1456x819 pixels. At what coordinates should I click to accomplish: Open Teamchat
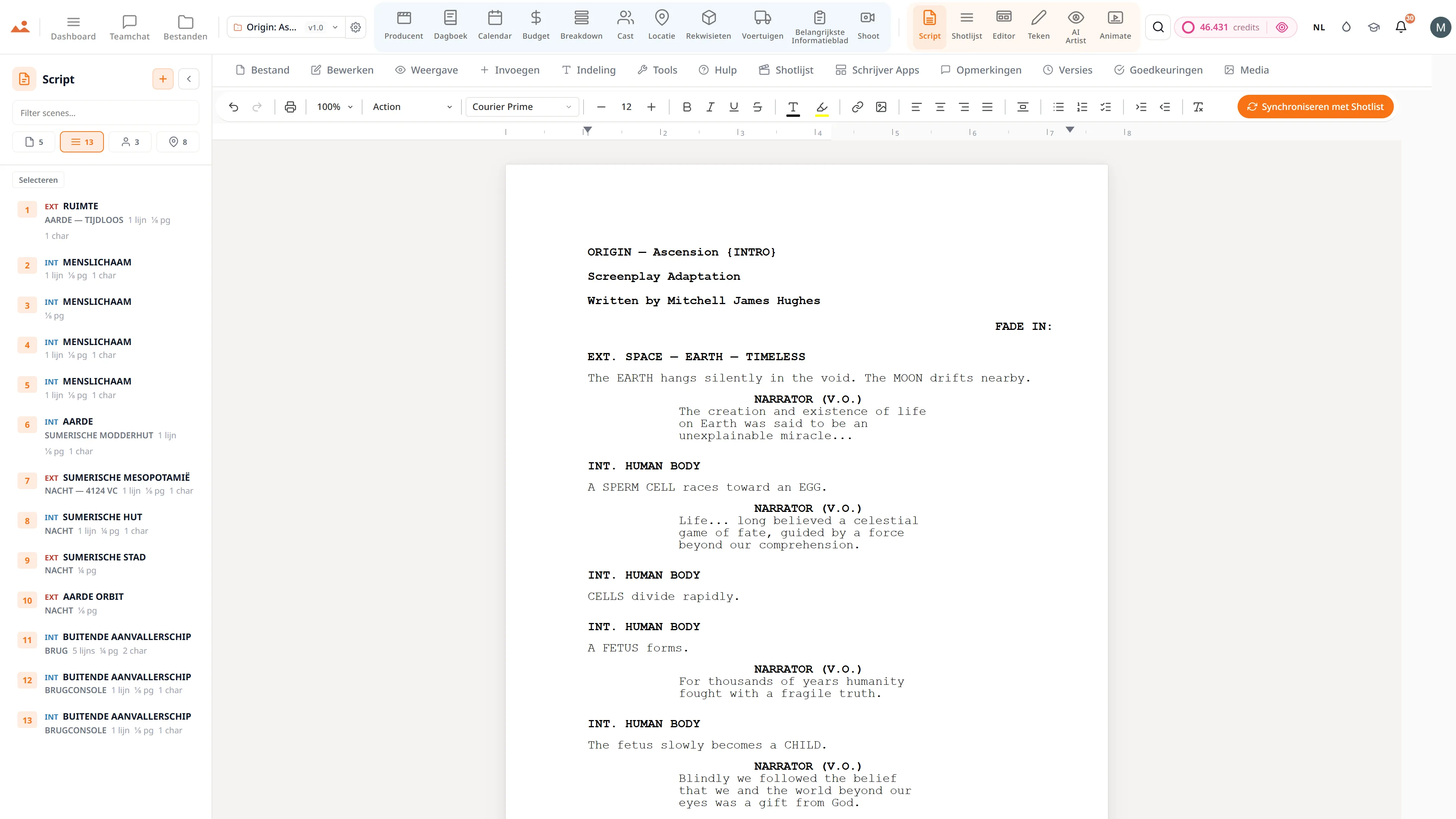point(129,27)
